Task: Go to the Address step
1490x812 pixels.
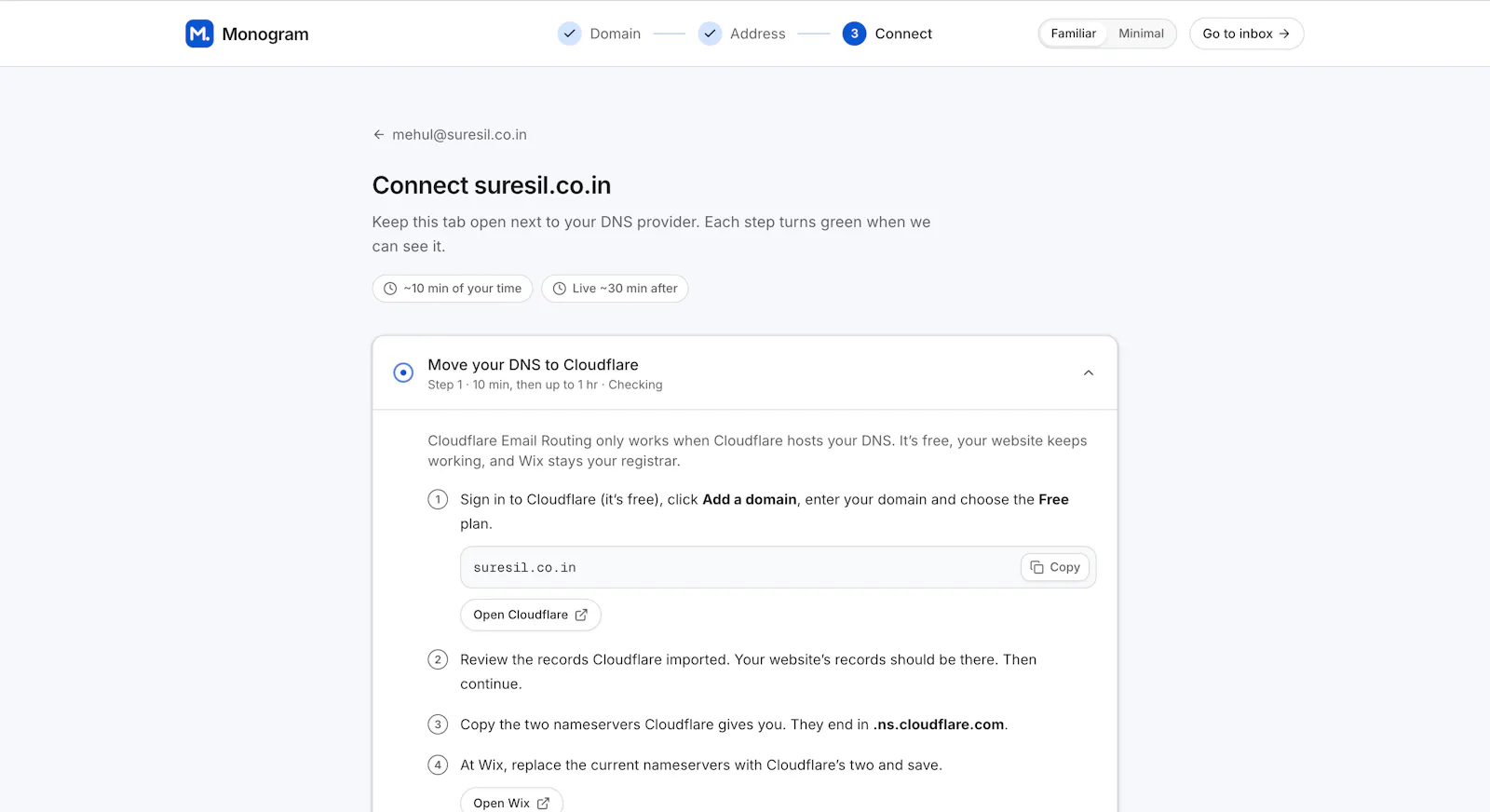Action: tap(758, 34)
